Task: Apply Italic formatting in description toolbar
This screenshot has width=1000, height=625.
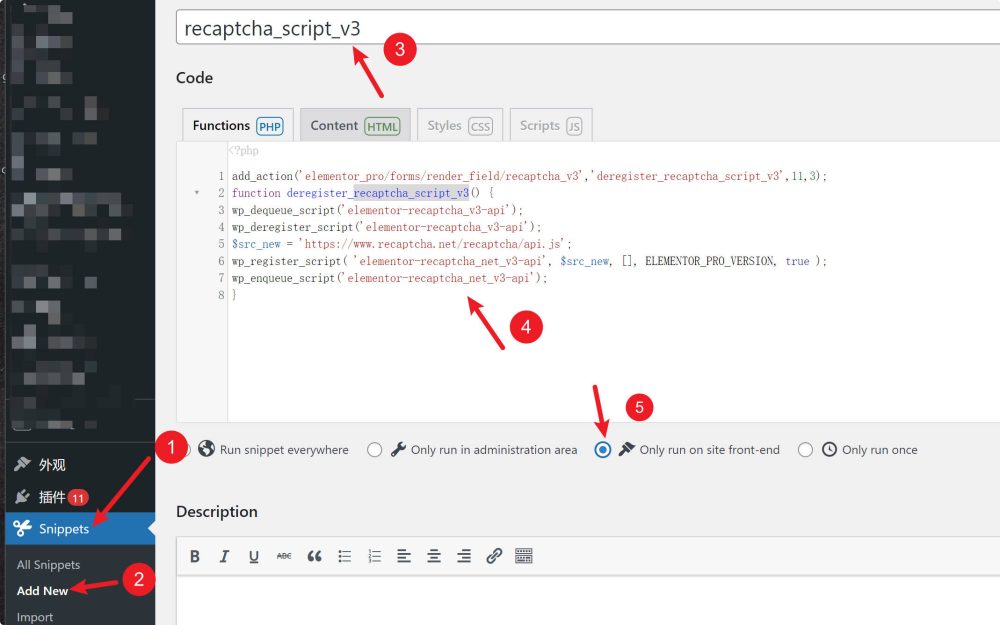Action: 224,556
